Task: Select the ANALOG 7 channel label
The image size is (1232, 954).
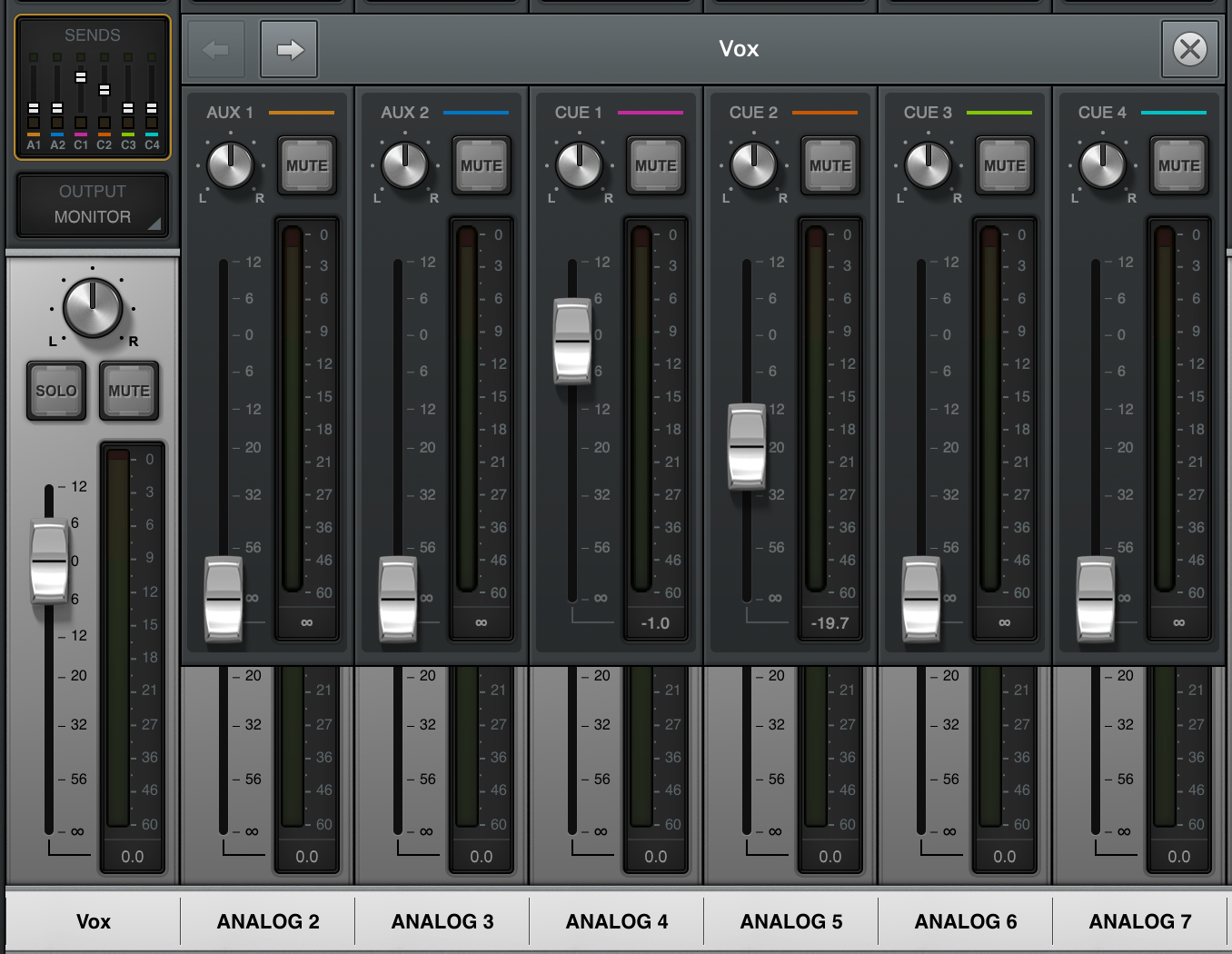Action: pyautogui.click(x=1140, y=921)
